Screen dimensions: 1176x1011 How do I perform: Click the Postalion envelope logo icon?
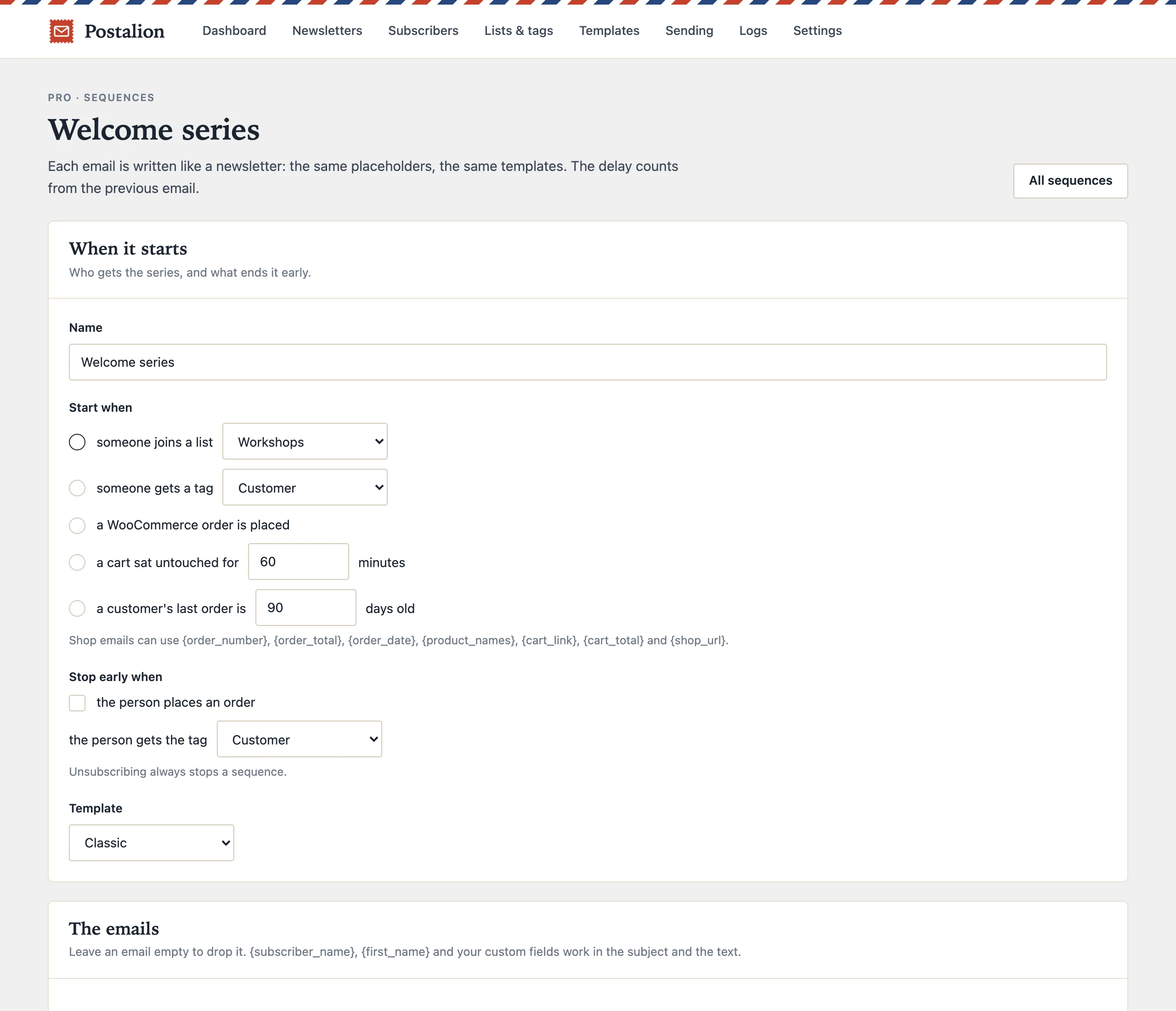coord(61,31)
